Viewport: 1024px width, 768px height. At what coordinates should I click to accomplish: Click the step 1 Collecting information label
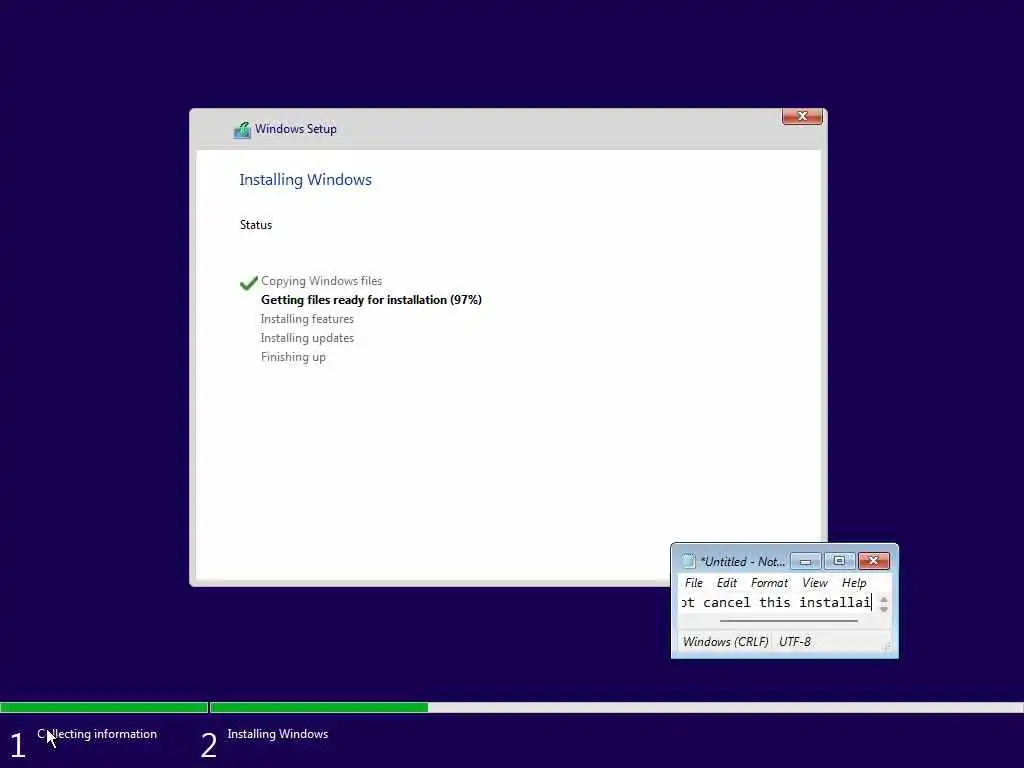[97, 734]
